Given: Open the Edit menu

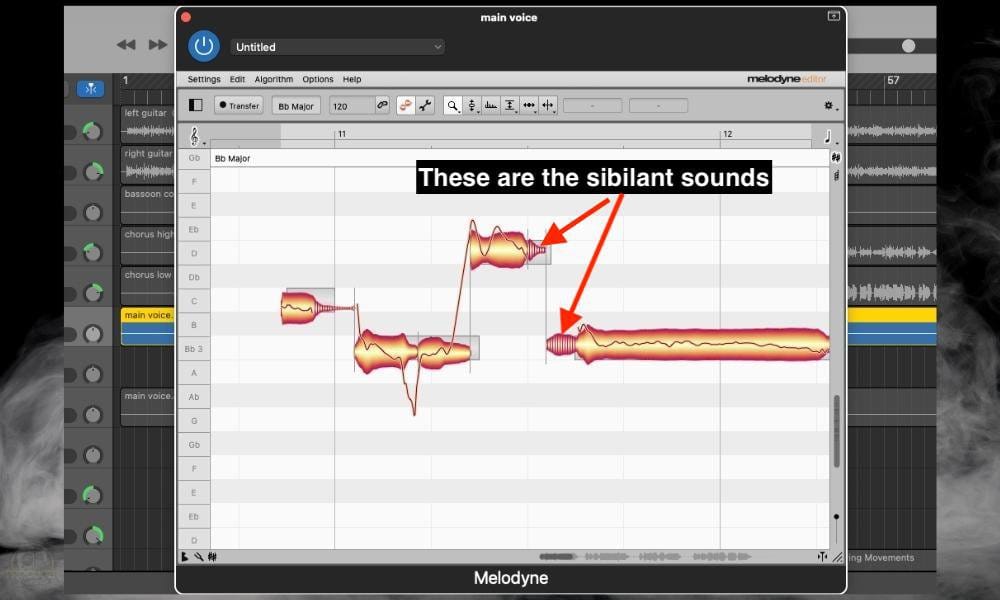Looking at the screenshot, I should (x=237, y=79).
